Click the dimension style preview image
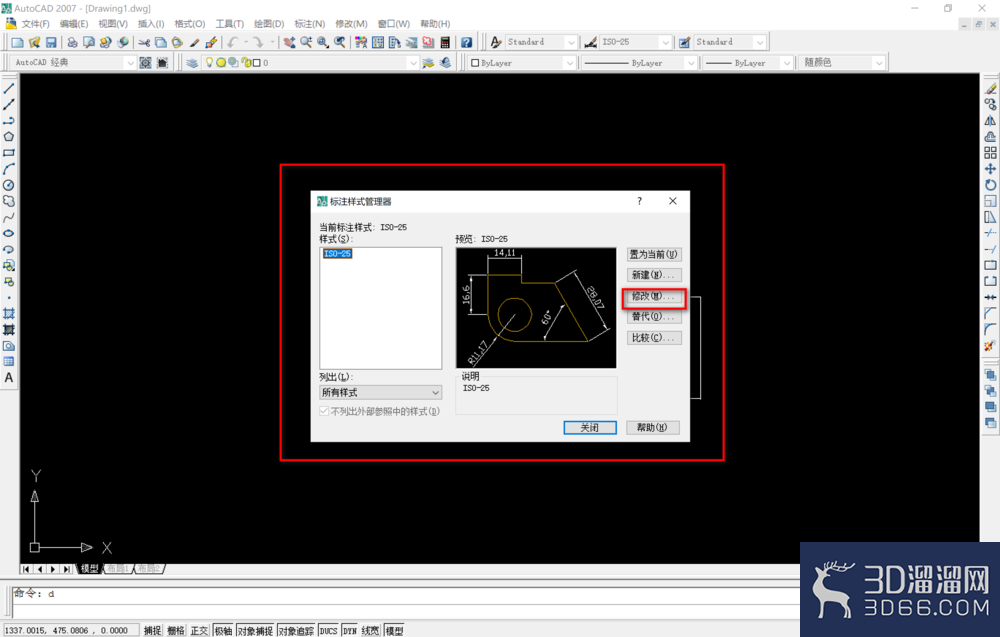This screenshot has width=1000, height=637. point(536,308)
